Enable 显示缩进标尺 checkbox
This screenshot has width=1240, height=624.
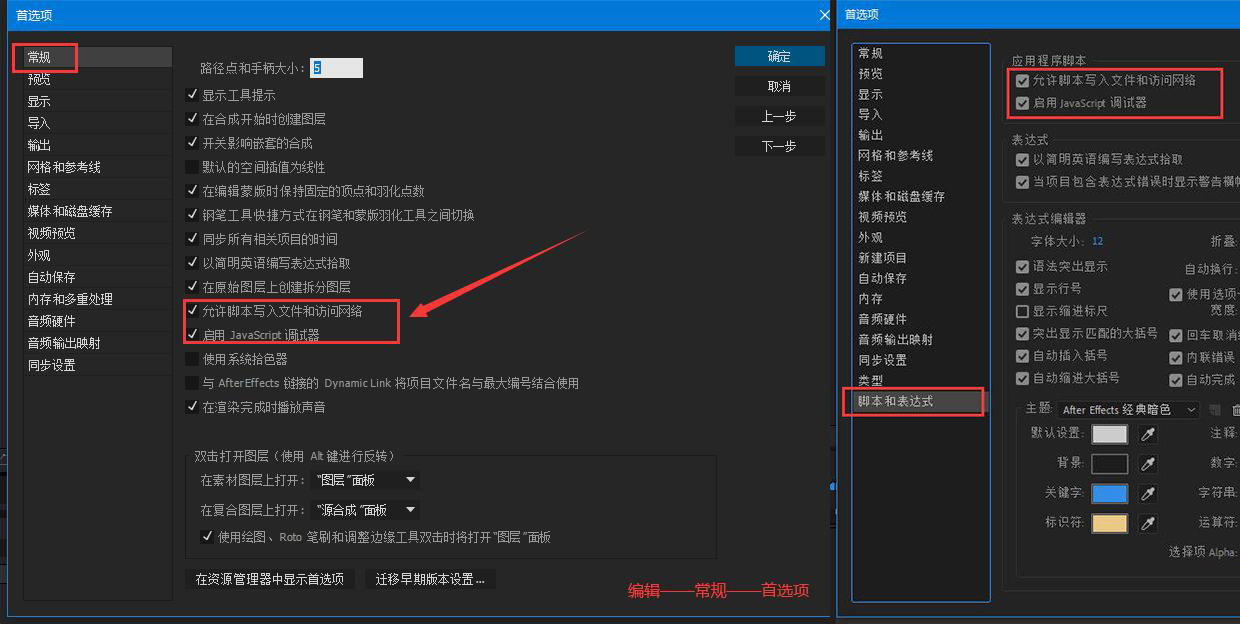[x=1022, y=311]
